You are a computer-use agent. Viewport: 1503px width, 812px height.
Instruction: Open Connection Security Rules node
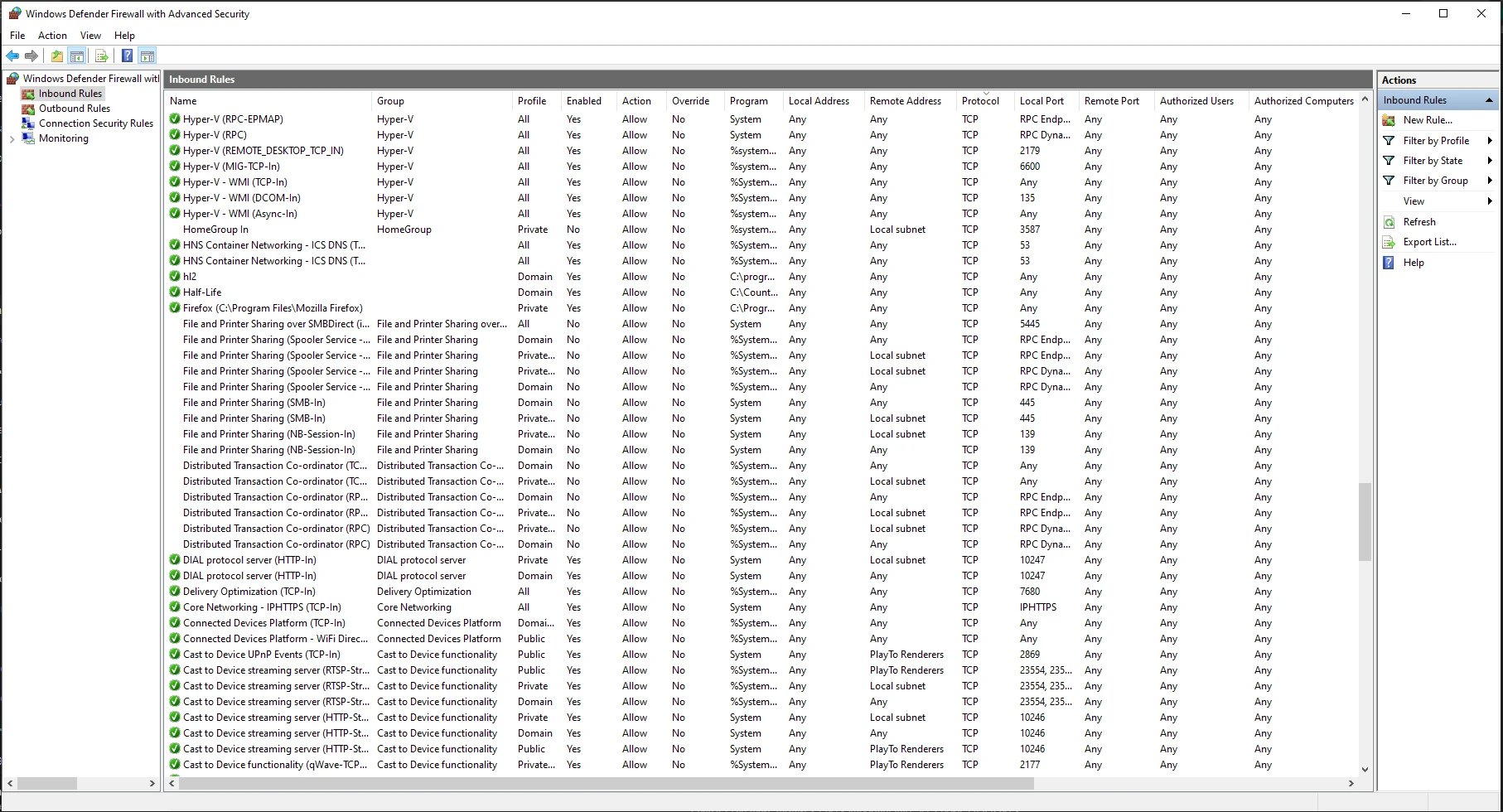point(95,123)
